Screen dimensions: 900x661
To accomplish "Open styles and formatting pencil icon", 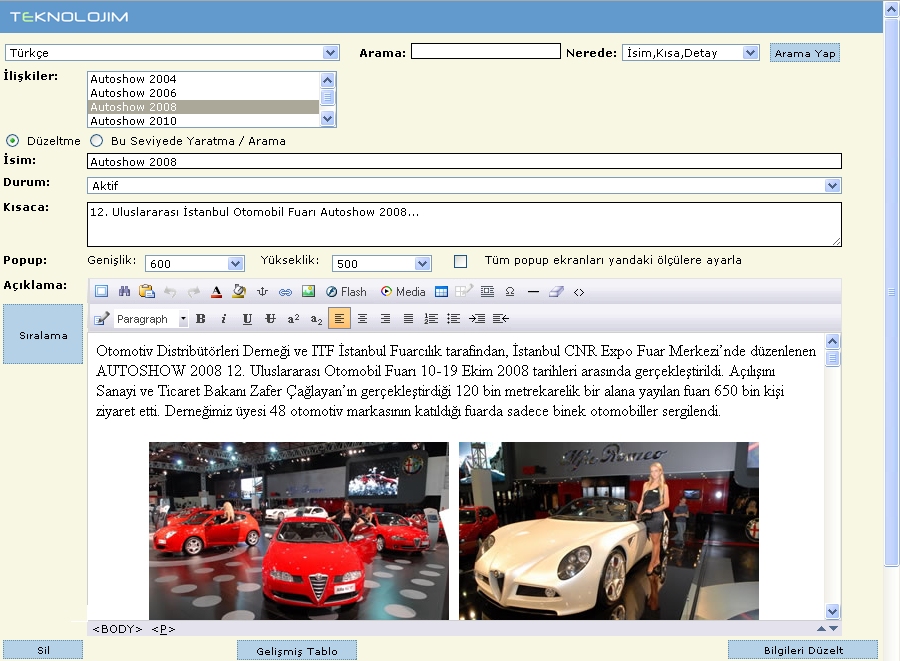I will tap(102, 318).
